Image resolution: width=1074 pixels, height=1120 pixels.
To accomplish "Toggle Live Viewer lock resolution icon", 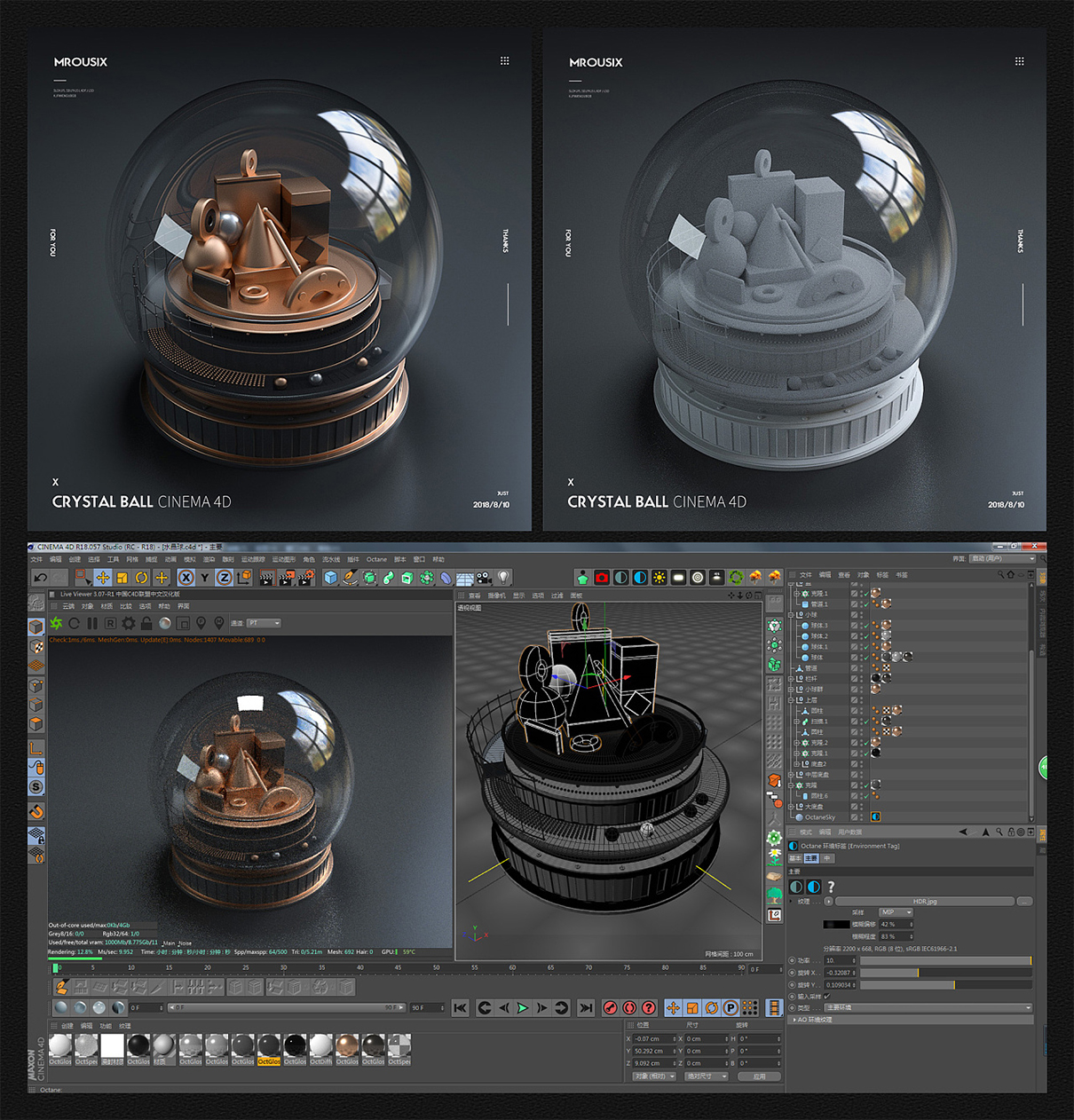I will pos(146,623).
